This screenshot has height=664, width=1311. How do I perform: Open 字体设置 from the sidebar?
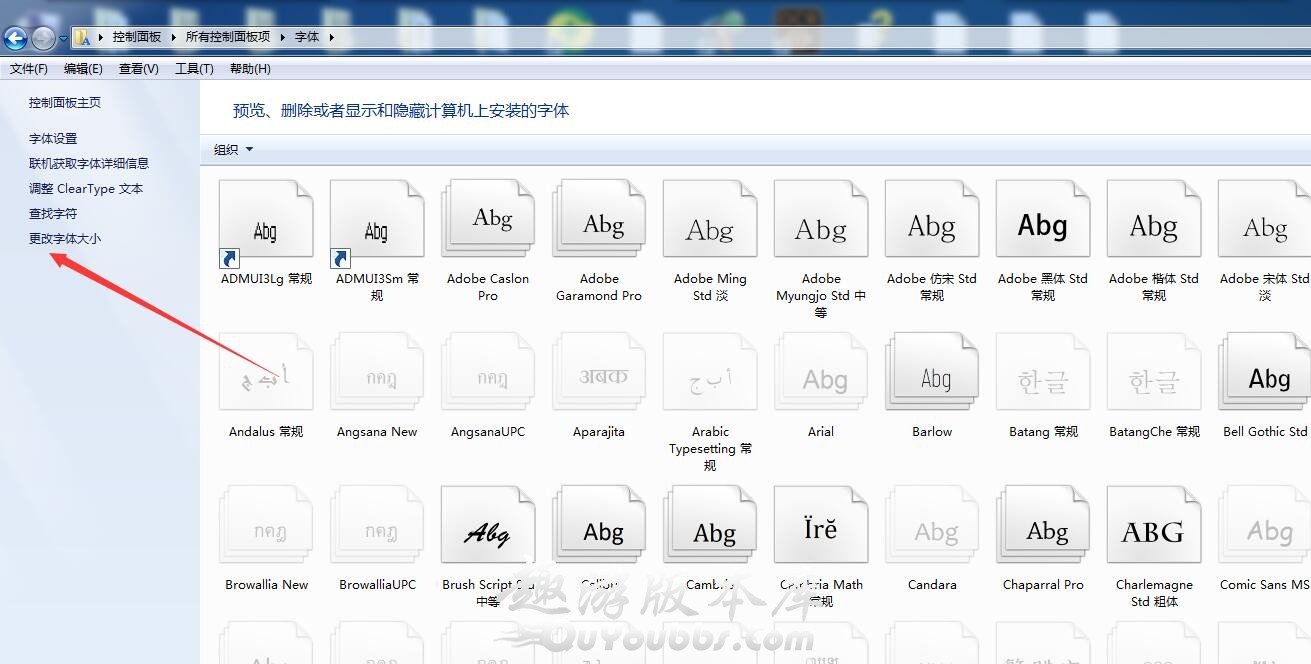coord(53,139)
